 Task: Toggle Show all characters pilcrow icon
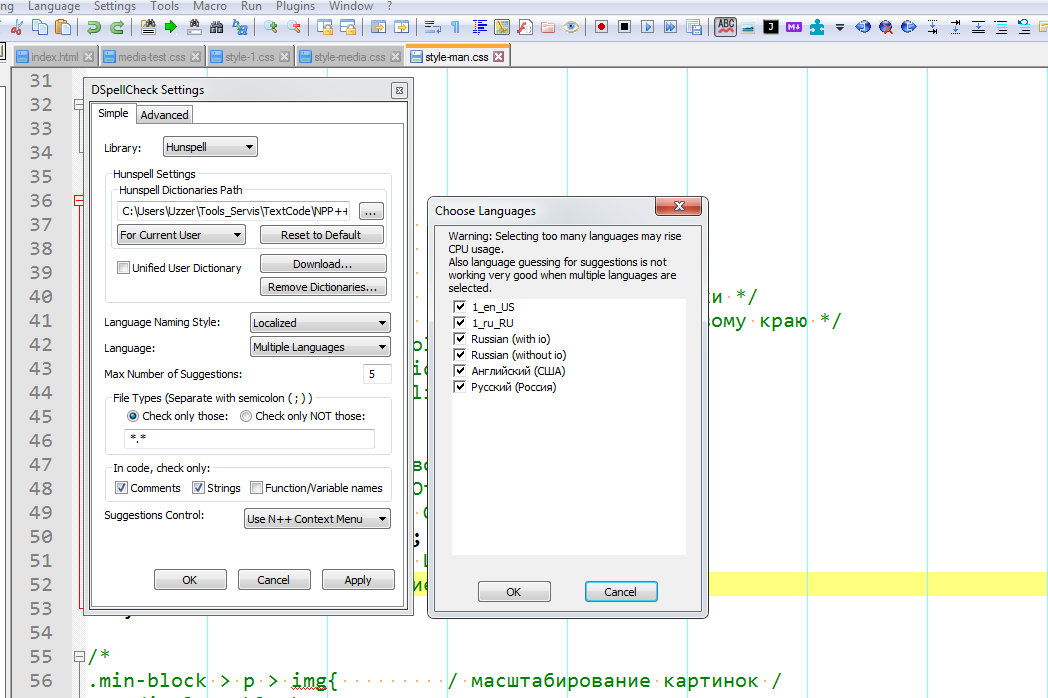pyautogui.click(x=455, y=27)
